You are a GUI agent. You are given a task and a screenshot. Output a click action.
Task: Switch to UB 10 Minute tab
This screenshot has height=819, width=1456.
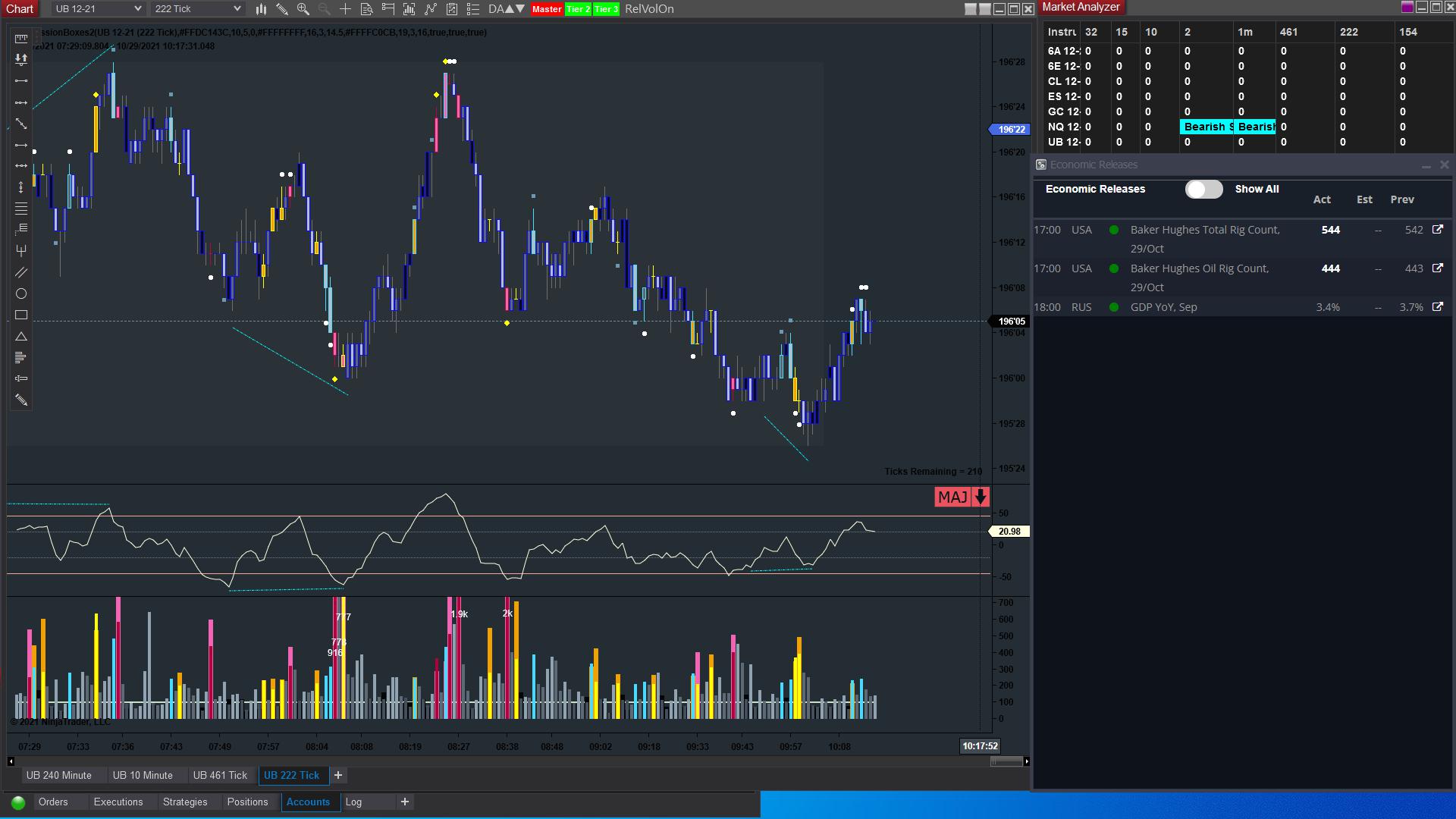(143, 775)
